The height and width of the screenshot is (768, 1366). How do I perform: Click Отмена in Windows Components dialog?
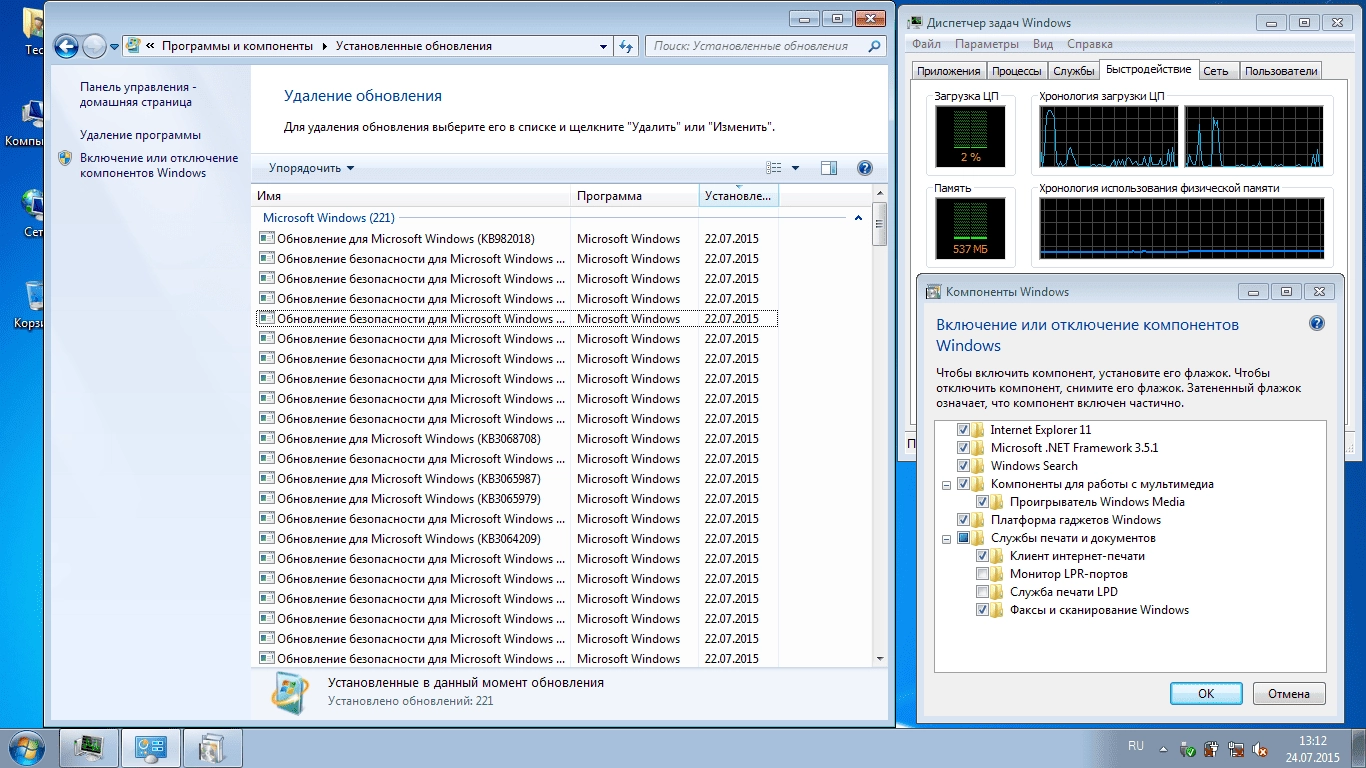point(1289,694)
